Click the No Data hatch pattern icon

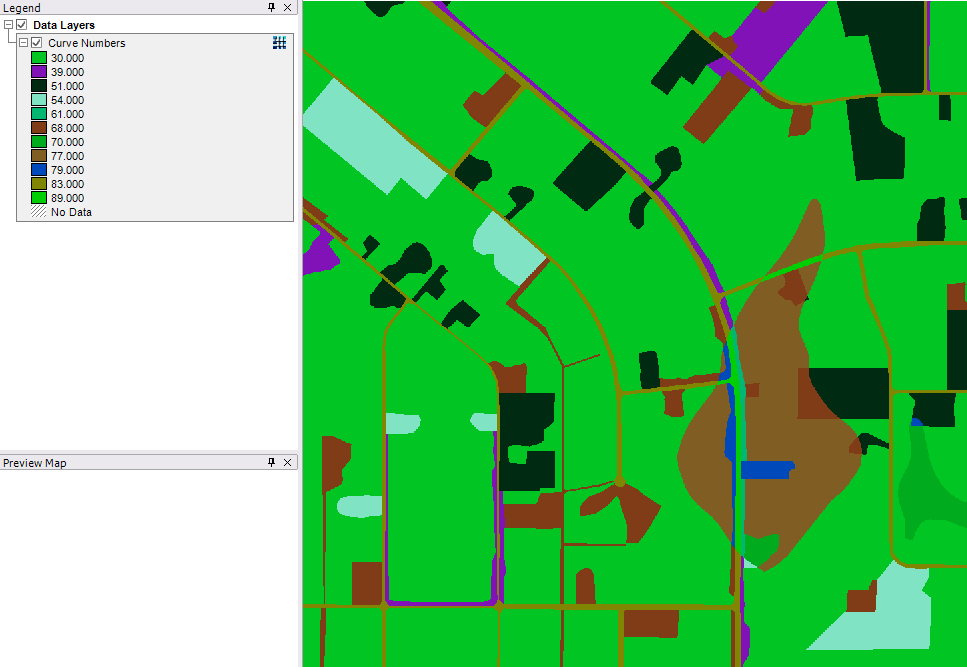[39, 212]
